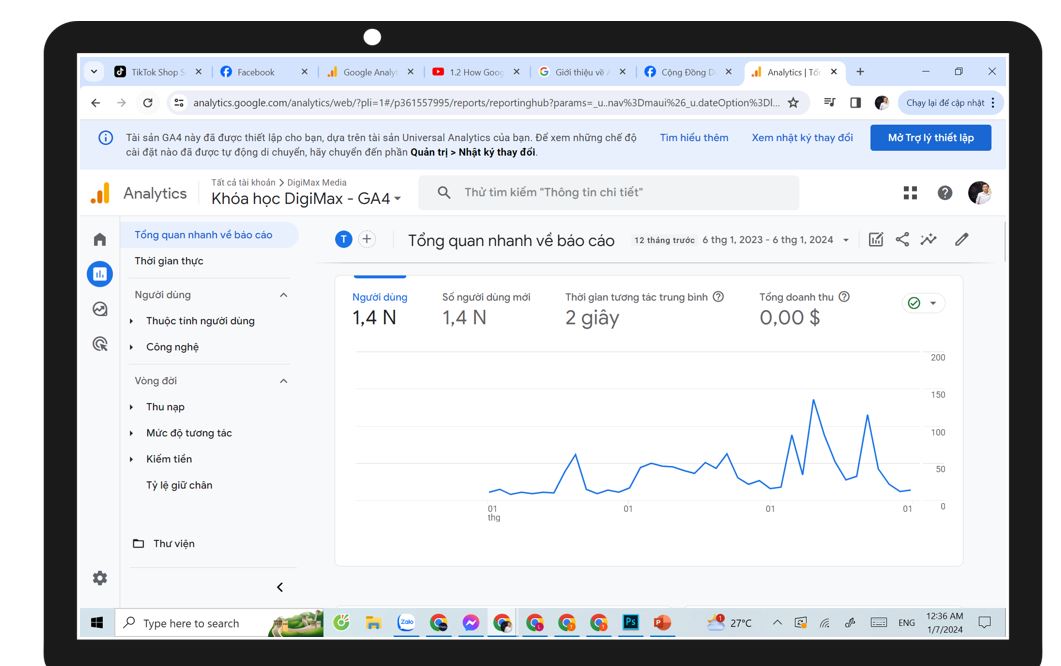Bookmark this page with star icon

point(793,103)
